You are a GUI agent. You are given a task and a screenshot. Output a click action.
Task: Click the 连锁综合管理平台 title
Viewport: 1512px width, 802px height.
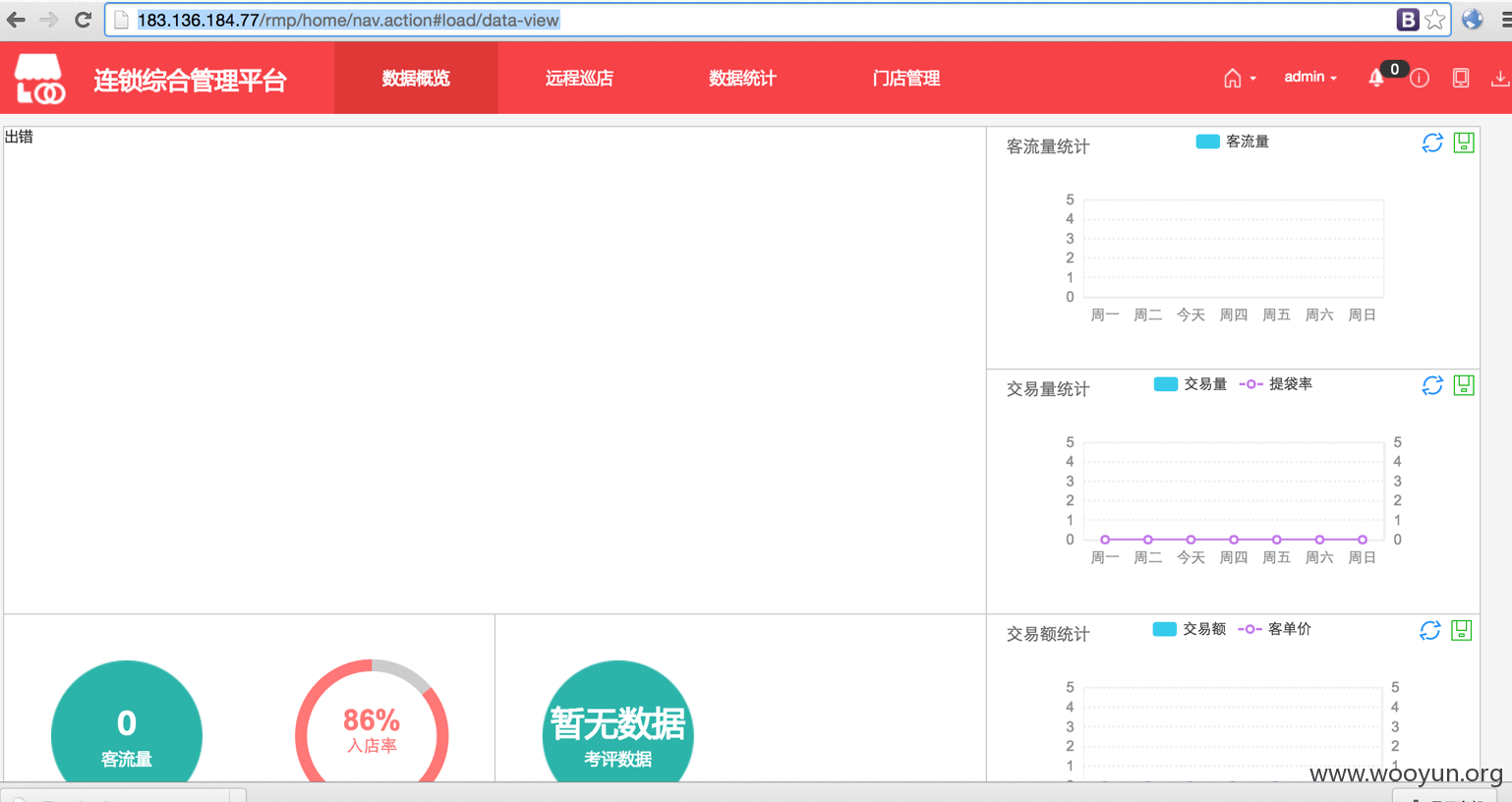tap(190, 80)
